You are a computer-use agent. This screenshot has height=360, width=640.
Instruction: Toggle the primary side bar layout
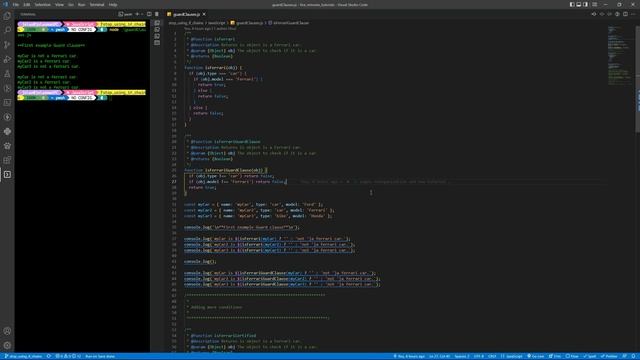point(572,4)
